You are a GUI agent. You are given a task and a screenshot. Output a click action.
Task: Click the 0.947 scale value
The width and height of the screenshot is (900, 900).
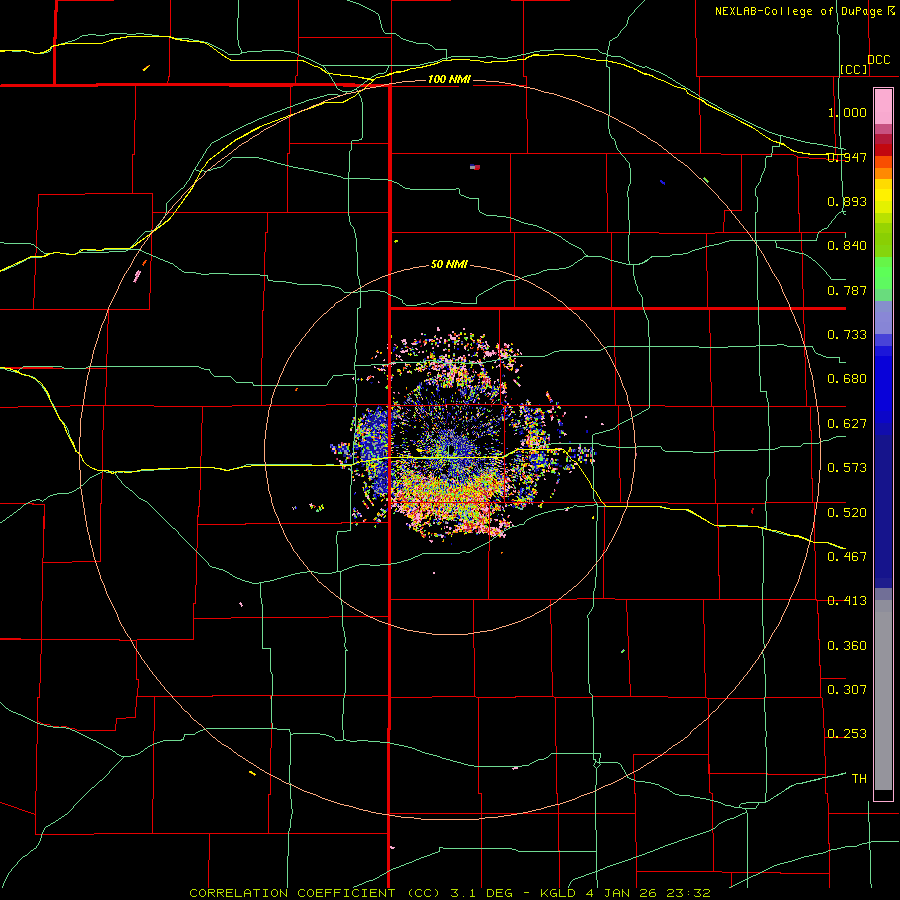point(847,157)
